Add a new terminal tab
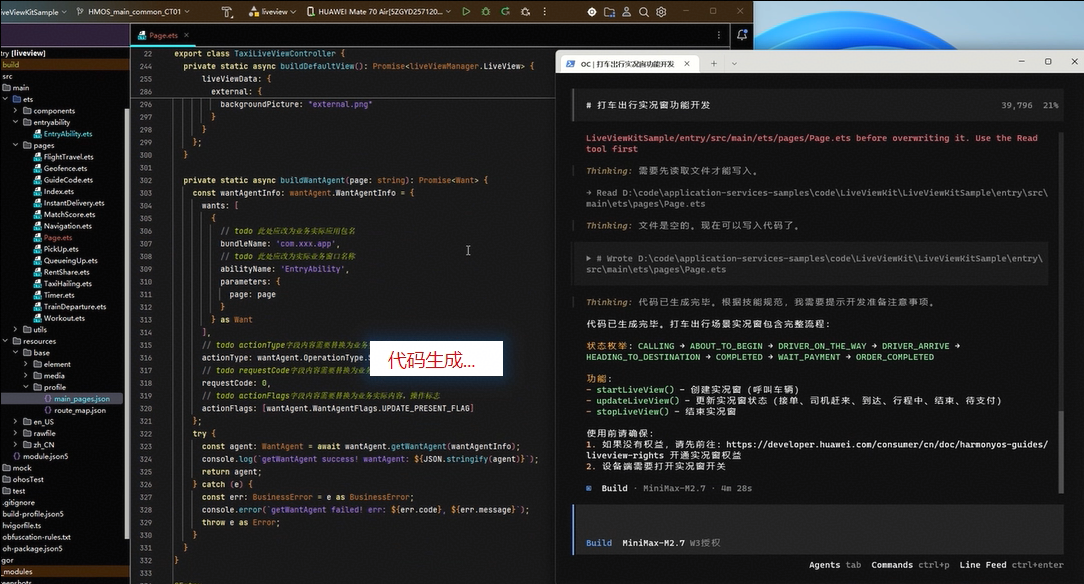Image resolution: width=1084 pixels, height=584 pixels. [713, 64]
